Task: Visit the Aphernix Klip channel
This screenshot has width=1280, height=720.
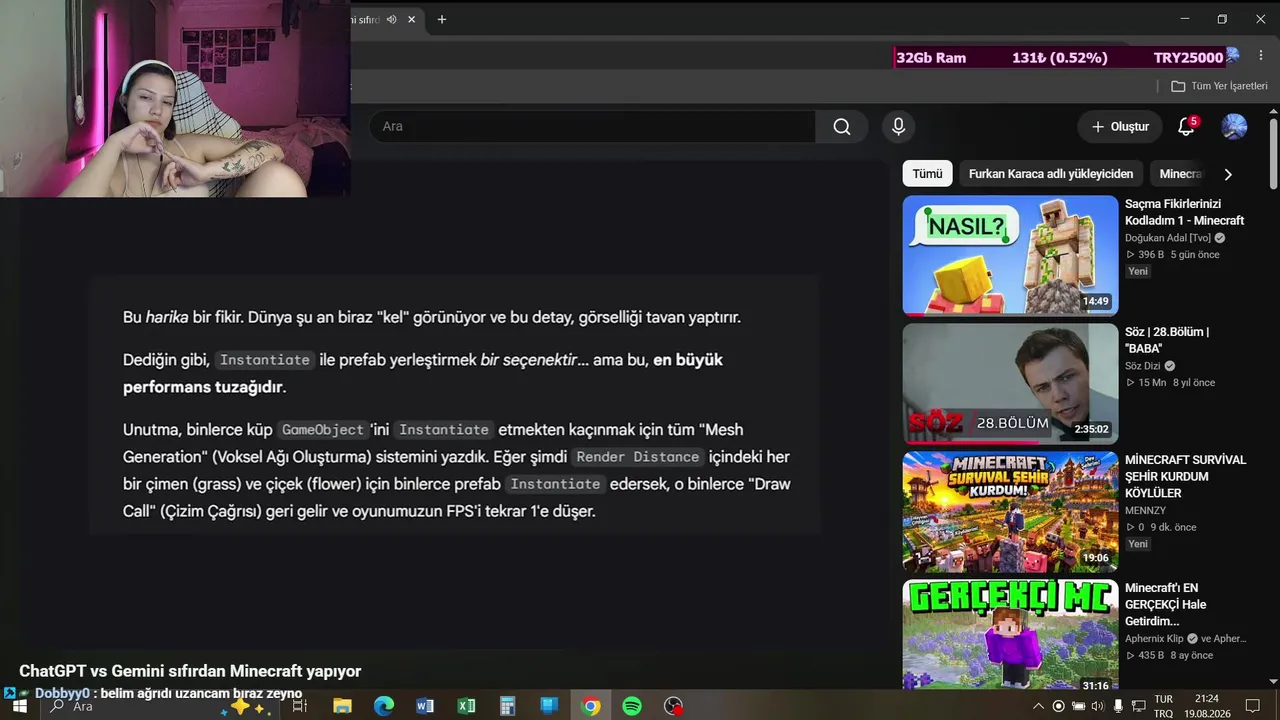Action: [1154, 638]
